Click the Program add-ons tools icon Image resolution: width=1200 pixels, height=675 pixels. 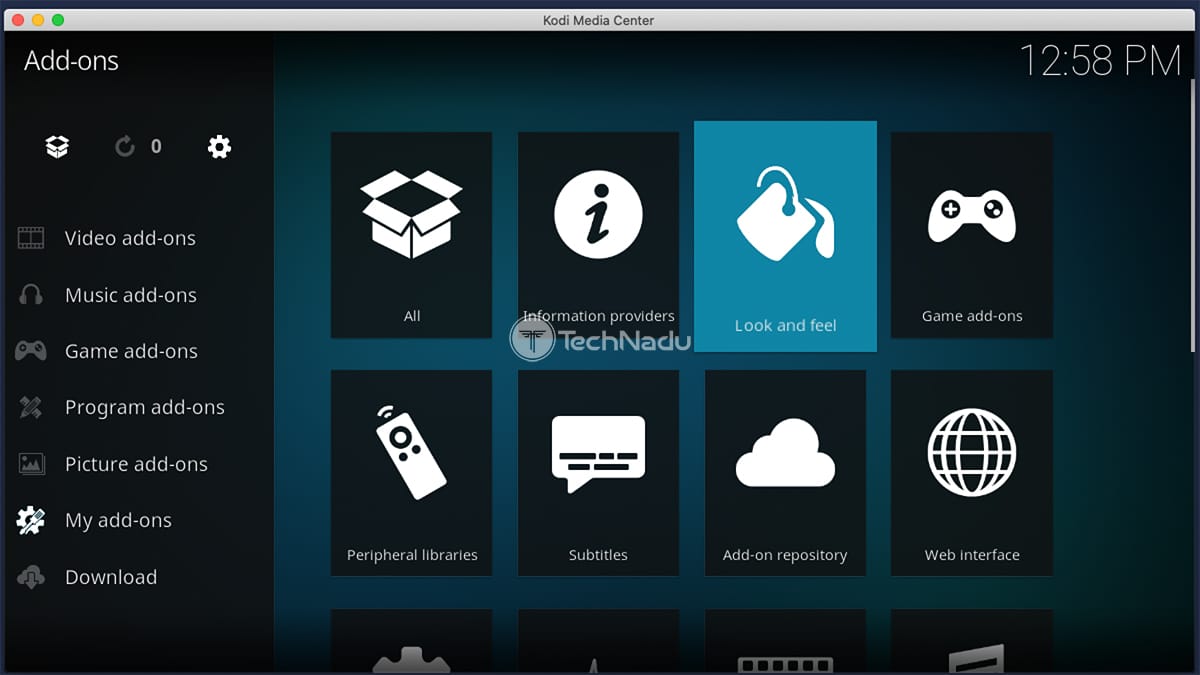click(x=31, y=407)
